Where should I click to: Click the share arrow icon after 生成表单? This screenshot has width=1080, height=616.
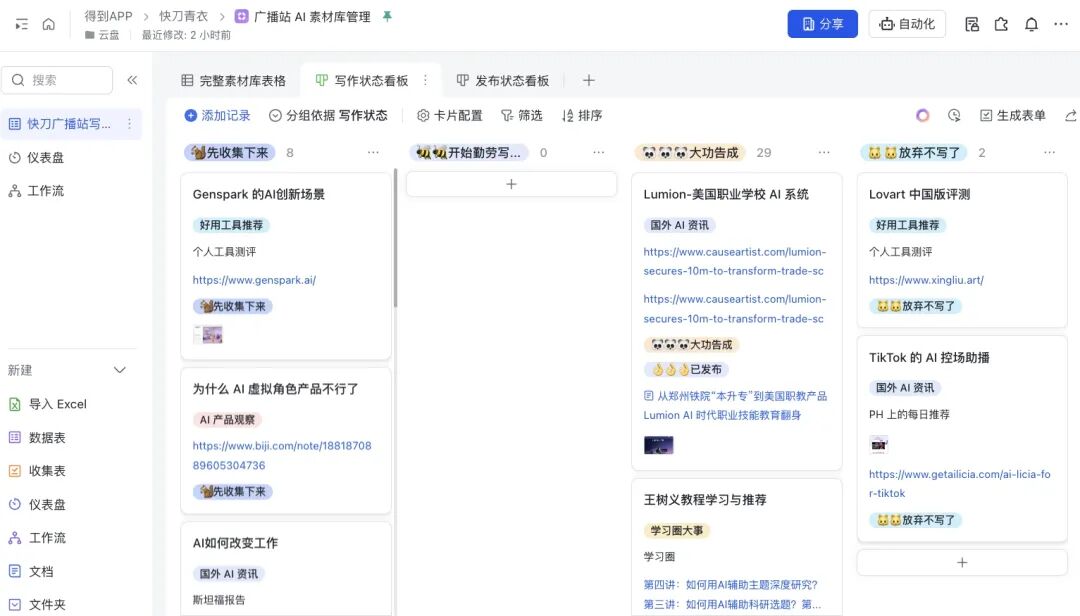(x=1070, y=115)
